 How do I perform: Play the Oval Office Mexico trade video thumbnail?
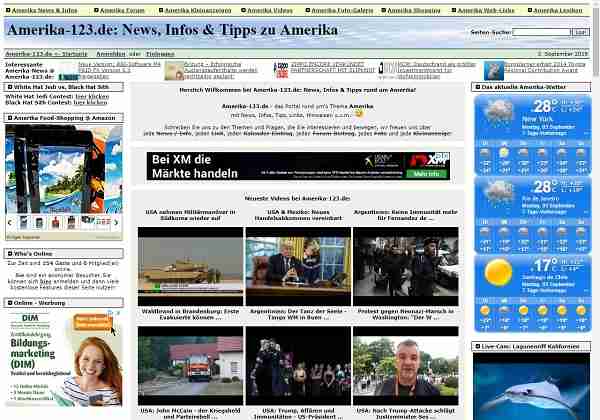298,266
